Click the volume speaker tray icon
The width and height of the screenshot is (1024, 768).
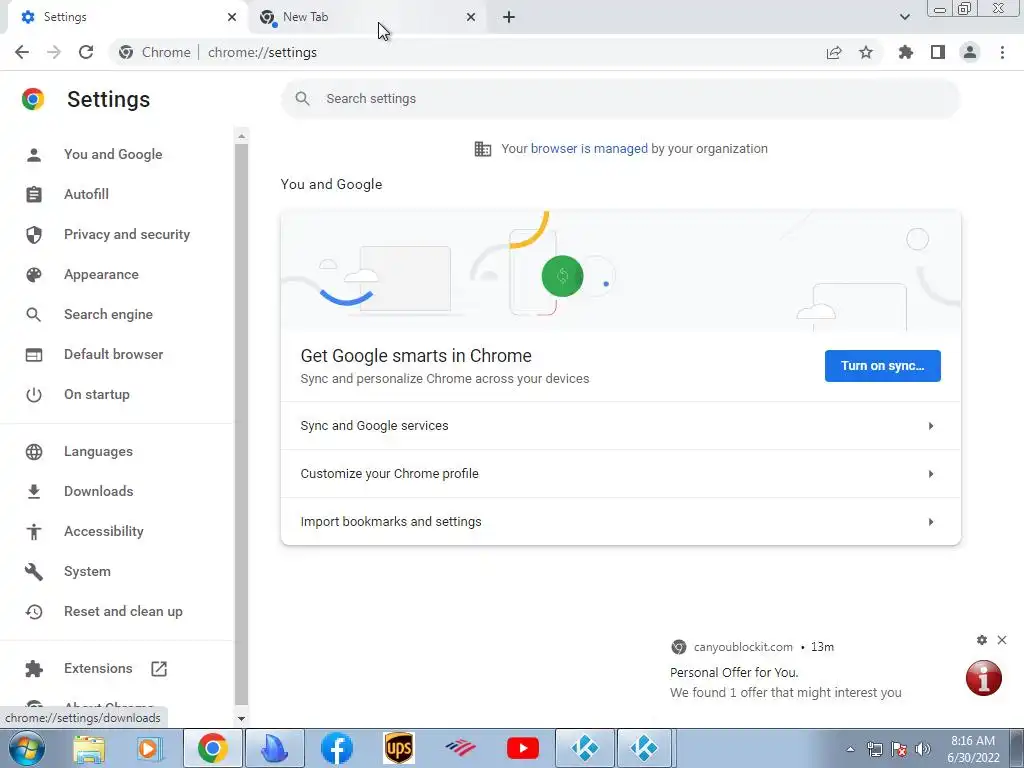click(922, 749)
